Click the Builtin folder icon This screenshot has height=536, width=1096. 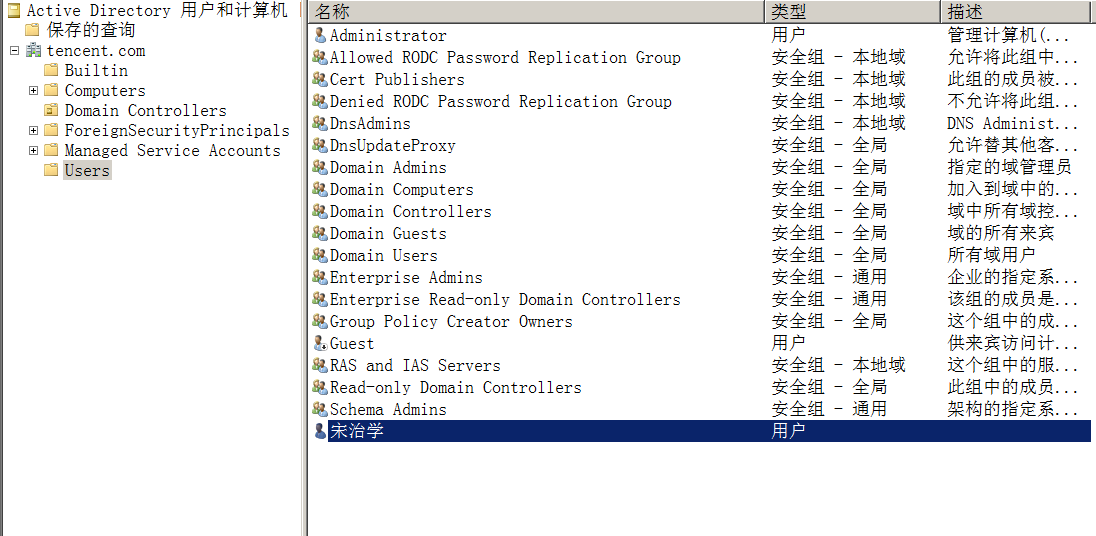[50, 71]
